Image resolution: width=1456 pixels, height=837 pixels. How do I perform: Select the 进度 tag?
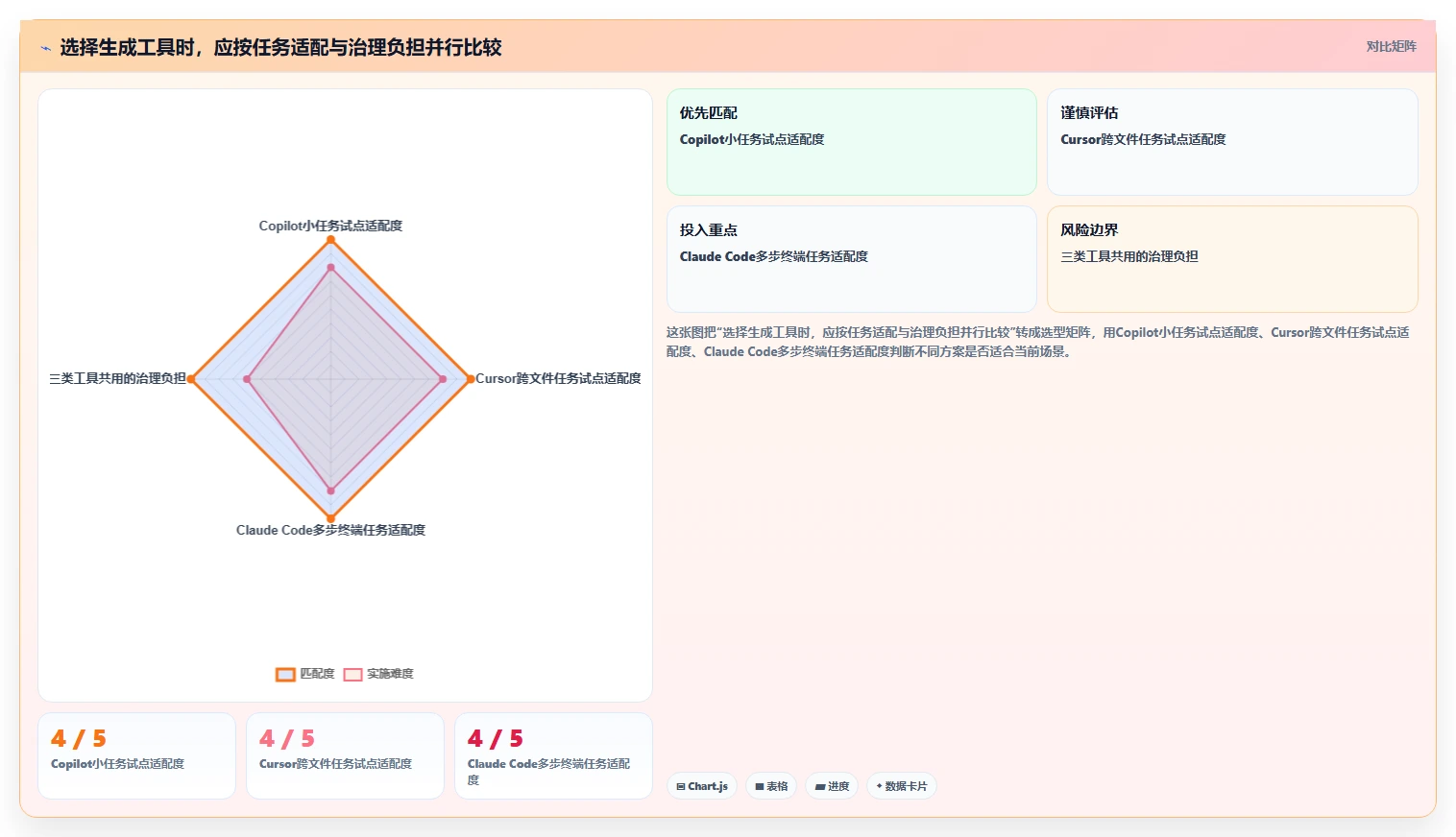(x=832, y=786)
